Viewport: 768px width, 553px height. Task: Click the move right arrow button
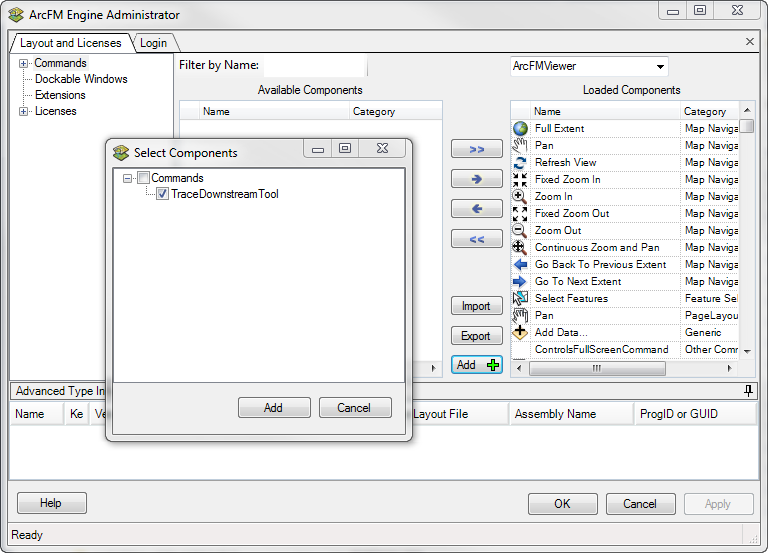point(477,179)
